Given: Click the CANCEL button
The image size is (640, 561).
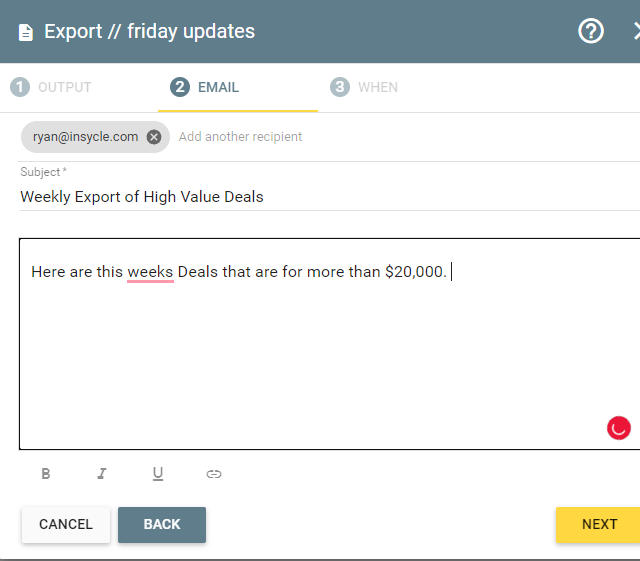Looking at the screenshot, I should (66, 525).
